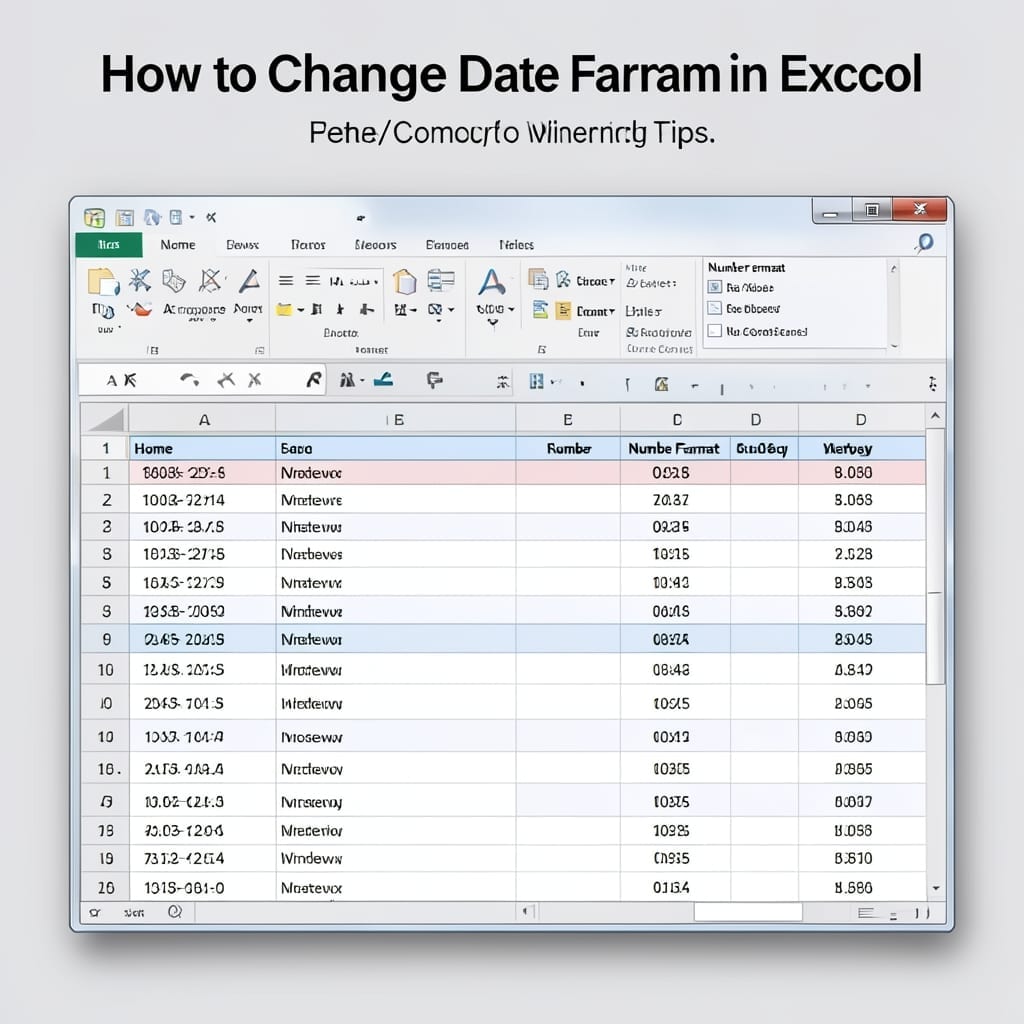This screenshot has height=1024, width=1024.
Task: Open the dropdown arrow beside the yellow fill icon
Action: [301, 310]
